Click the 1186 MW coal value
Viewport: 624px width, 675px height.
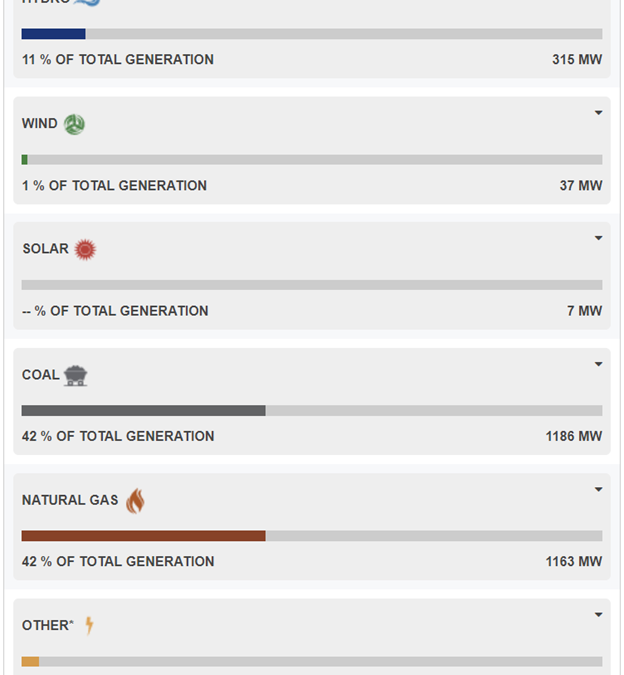click(574, 436)
